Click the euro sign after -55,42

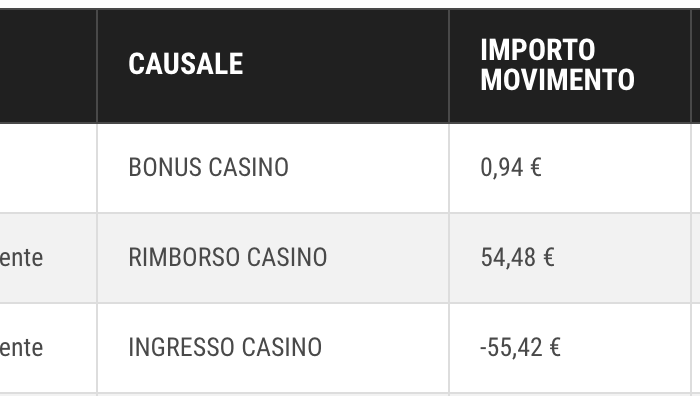(554, 348)
